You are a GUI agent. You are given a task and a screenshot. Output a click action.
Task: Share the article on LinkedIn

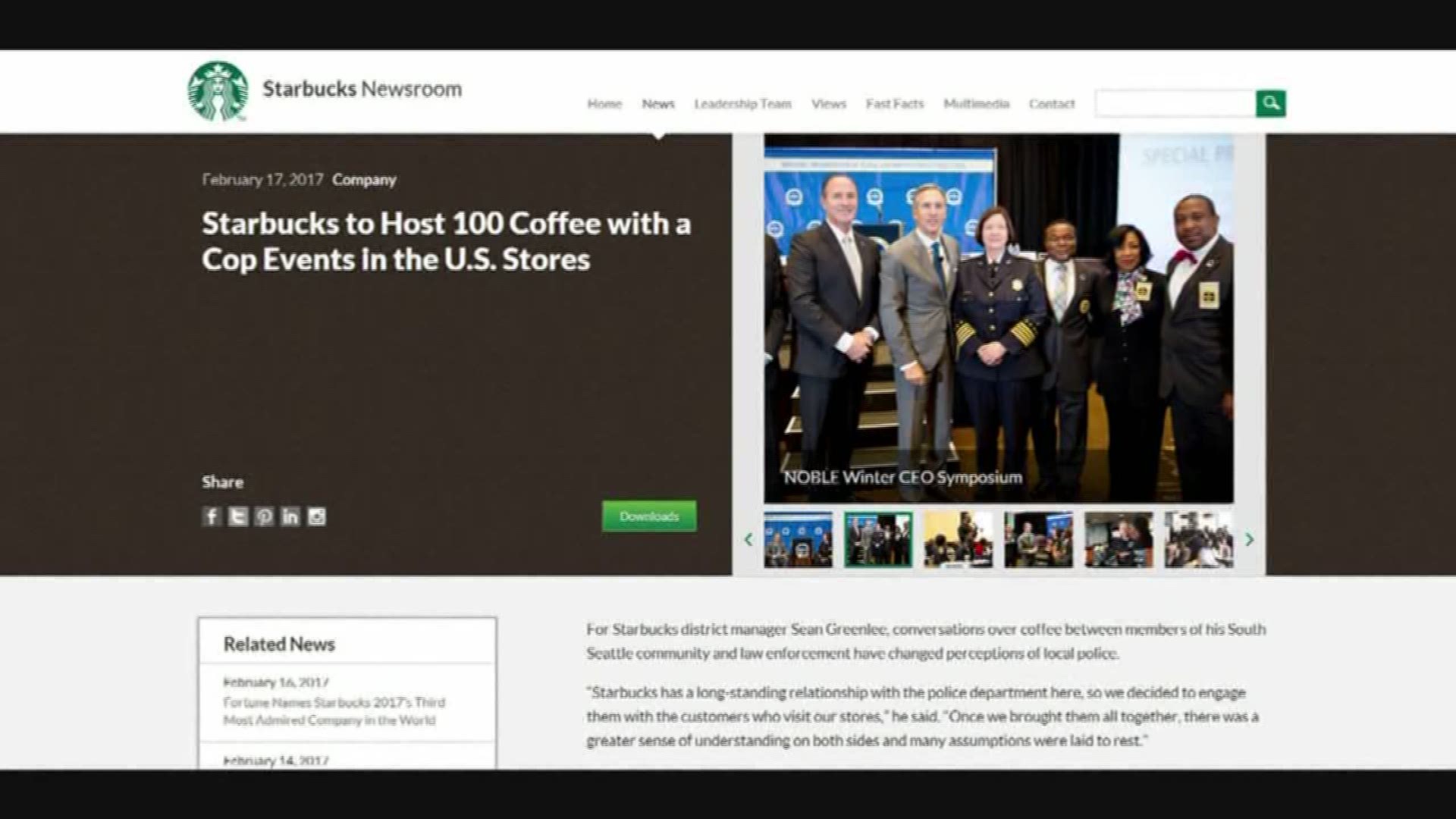point(290,516)
